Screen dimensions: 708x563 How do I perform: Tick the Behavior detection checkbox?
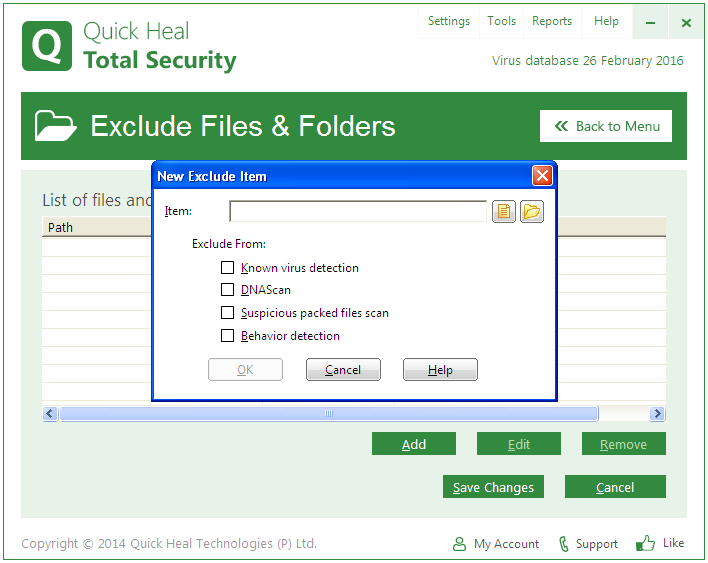227,336
